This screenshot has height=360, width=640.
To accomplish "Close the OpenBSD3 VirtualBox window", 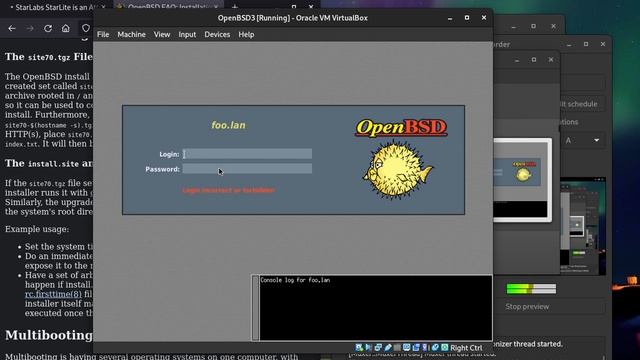I will click(484, 18).
